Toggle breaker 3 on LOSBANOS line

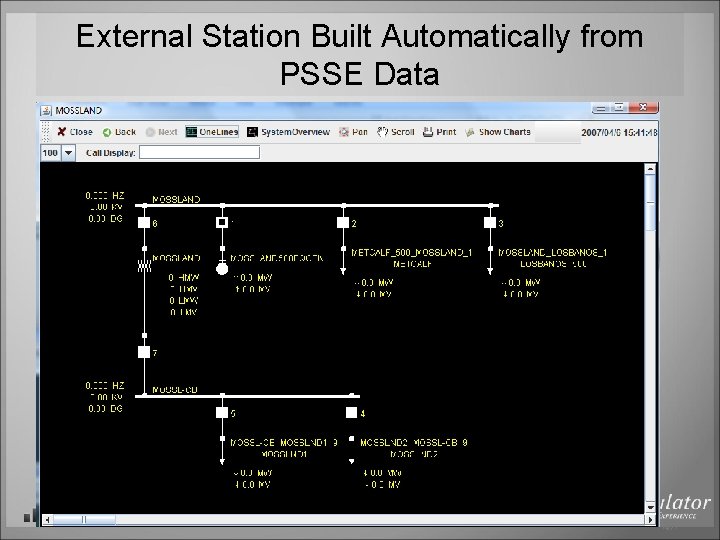(x=490, y=223)
